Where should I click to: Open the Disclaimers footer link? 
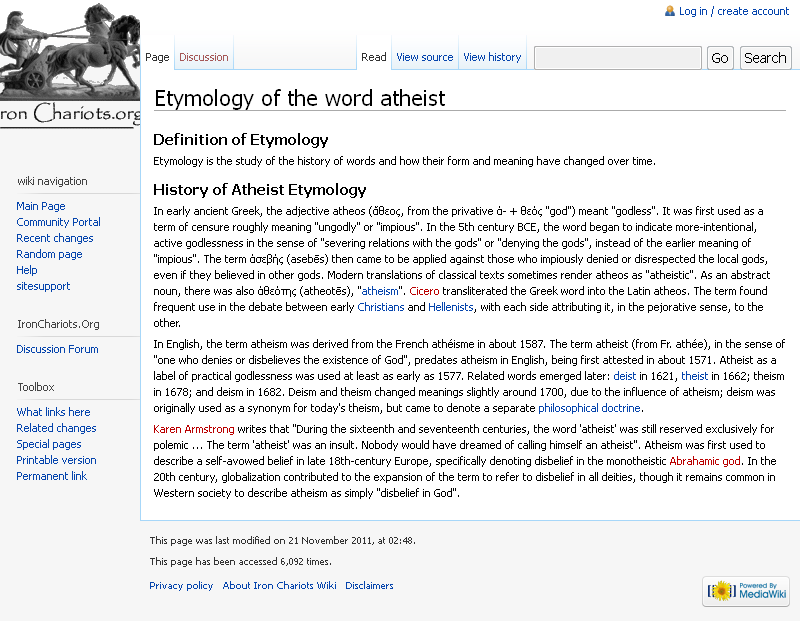click(369, 586)
